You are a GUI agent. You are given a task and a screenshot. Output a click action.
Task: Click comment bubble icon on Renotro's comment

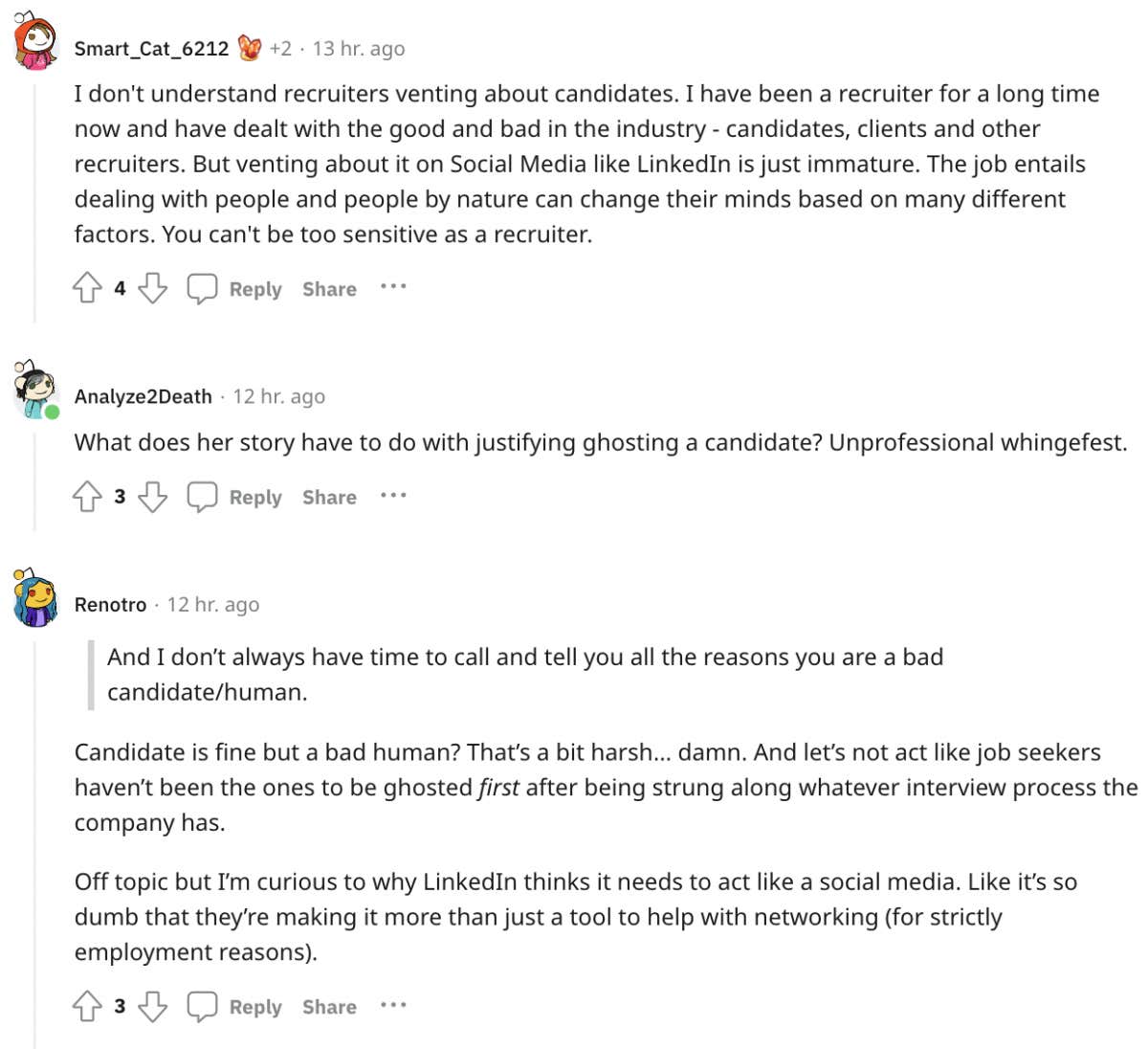pos(202,1006)
